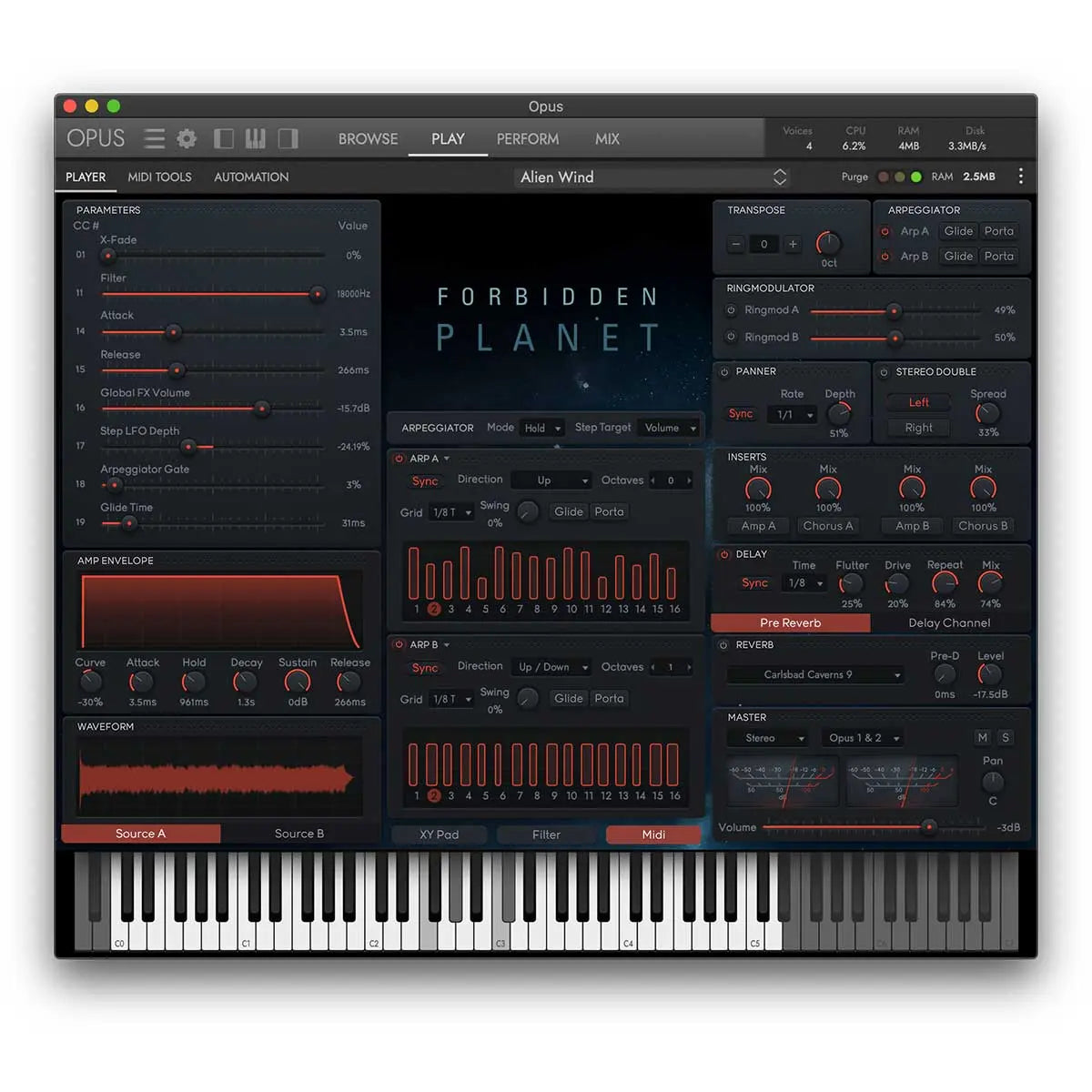Screen dimensions: 1092x1092
Task: Open the ARP A Direction dropdown
Action: pos(551,480)
